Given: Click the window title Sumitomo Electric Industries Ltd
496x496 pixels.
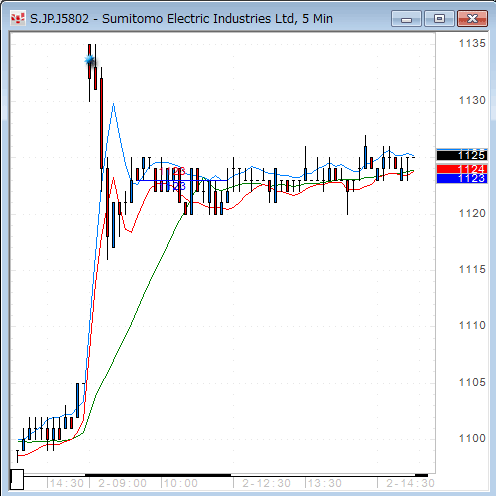Looking at the screenshot, I should [x=199, y=19].
